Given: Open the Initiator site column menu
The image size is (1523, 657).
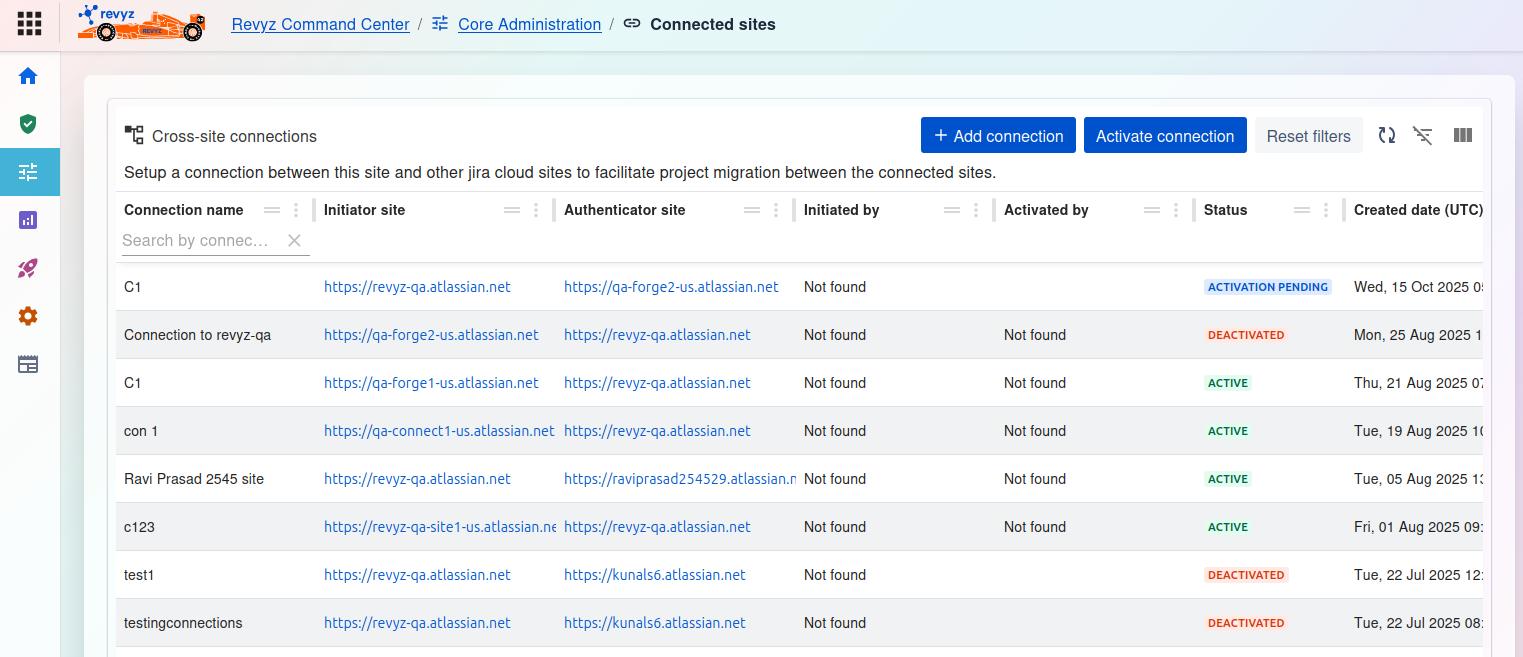Looking at the screenshot, I should pyautogui.click(x=536, y=210).
